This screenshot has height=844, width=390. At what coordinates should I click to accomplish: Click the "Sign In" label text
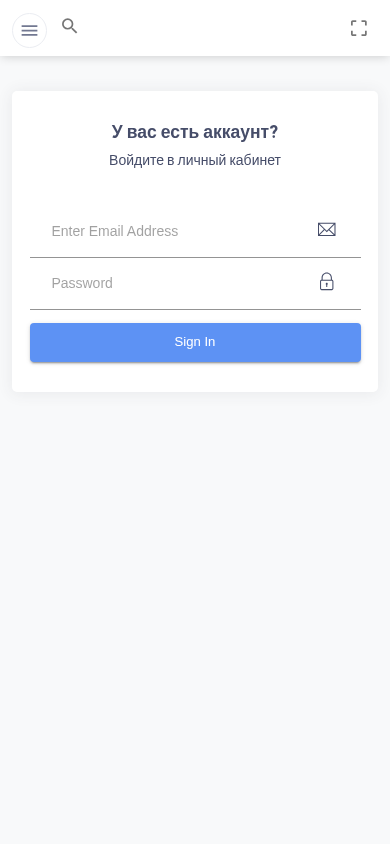point(195,342)
